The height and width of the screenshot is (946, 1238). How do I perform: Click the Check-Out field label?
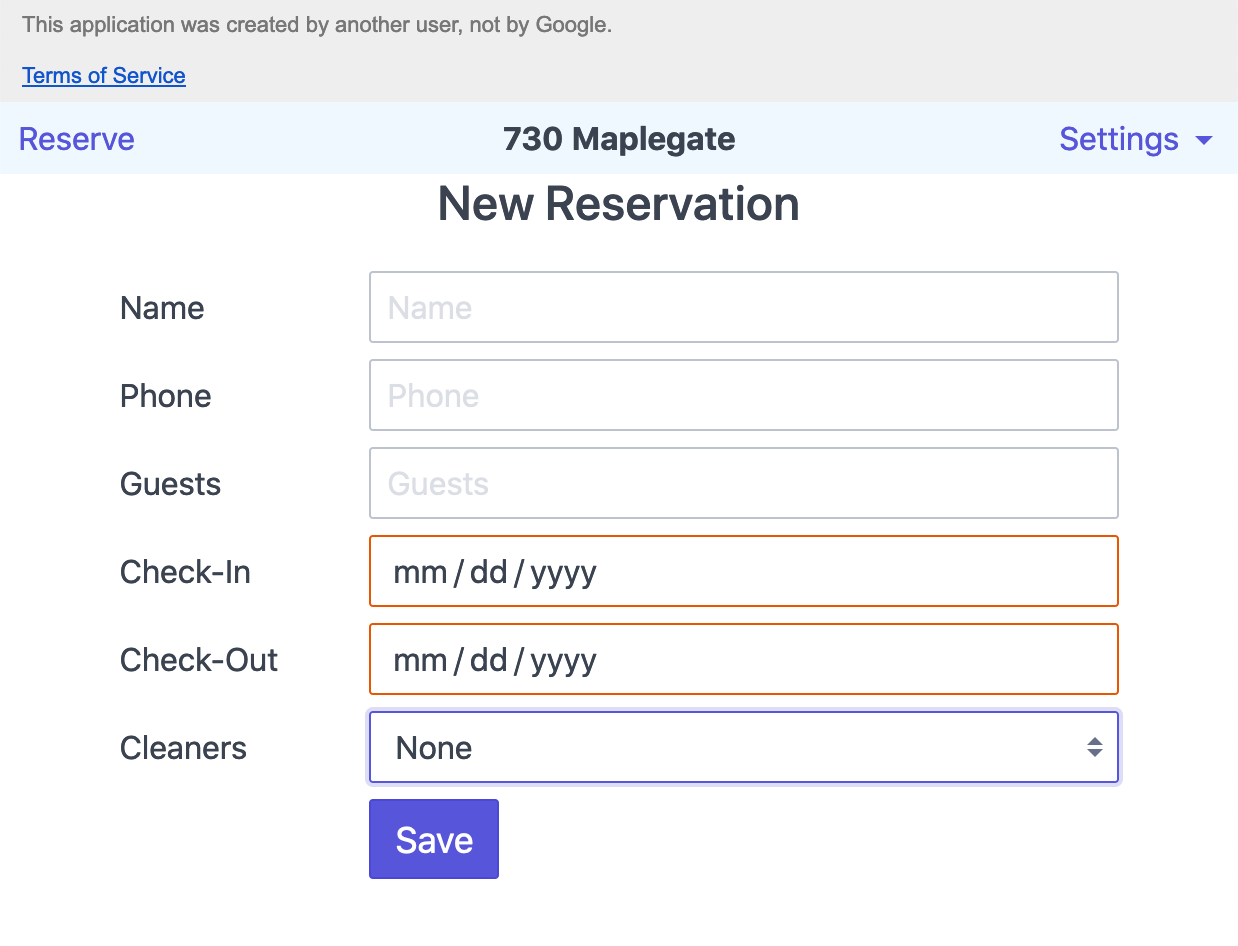(199, 660)
